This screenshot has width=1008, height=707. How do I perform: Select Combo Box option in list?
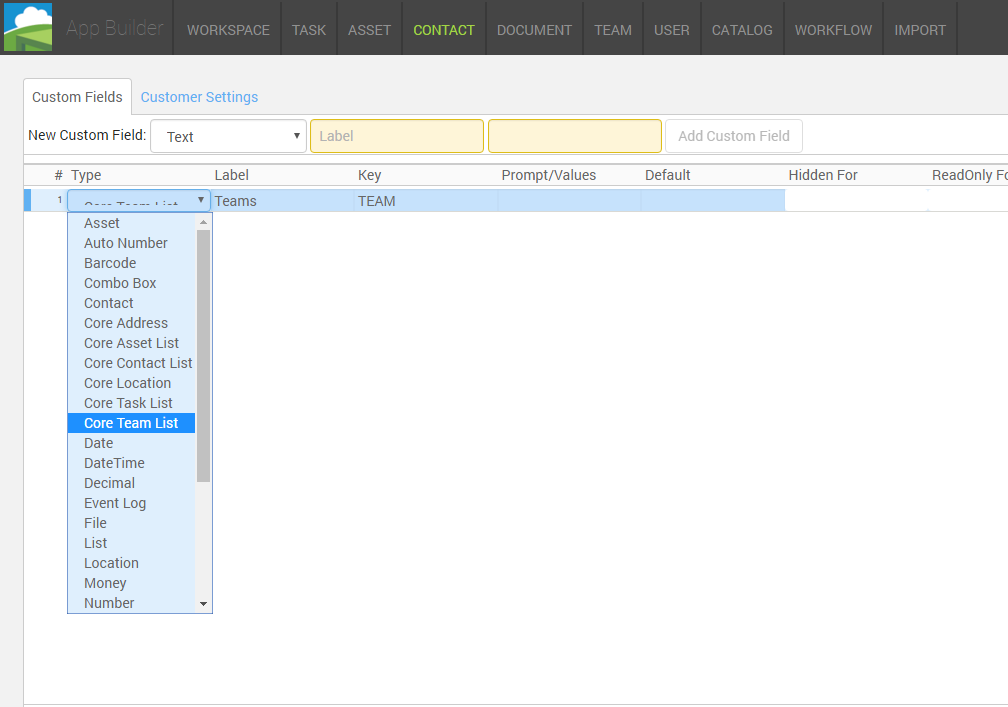tap(120, 283)
